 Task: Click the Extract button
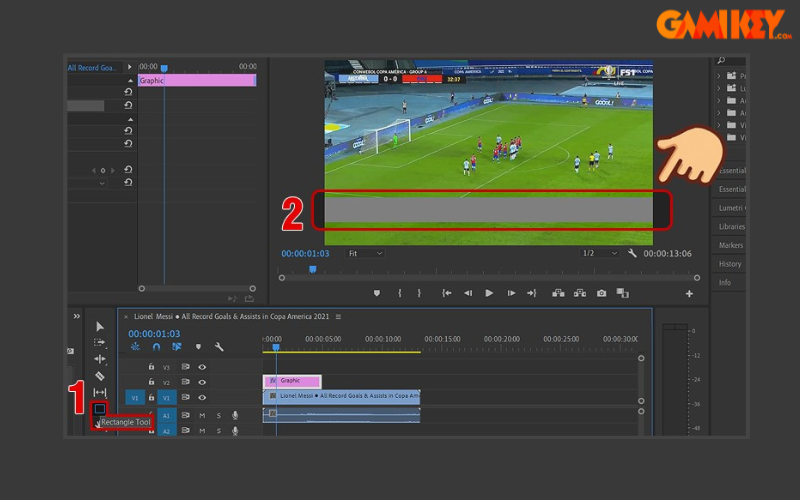[x=580, y=293]
